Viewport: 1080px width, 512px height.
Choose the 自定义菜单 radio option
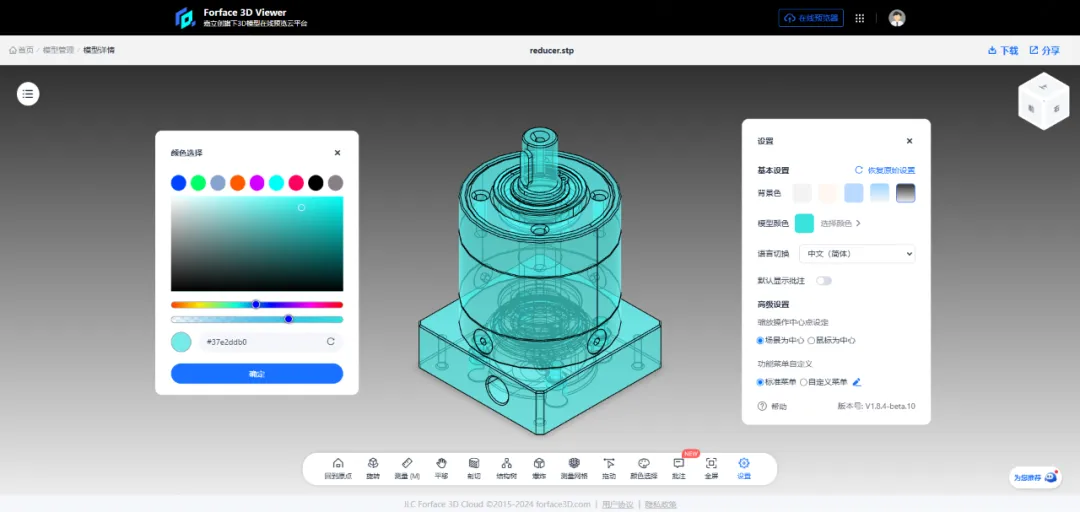[x=804, y=382]
